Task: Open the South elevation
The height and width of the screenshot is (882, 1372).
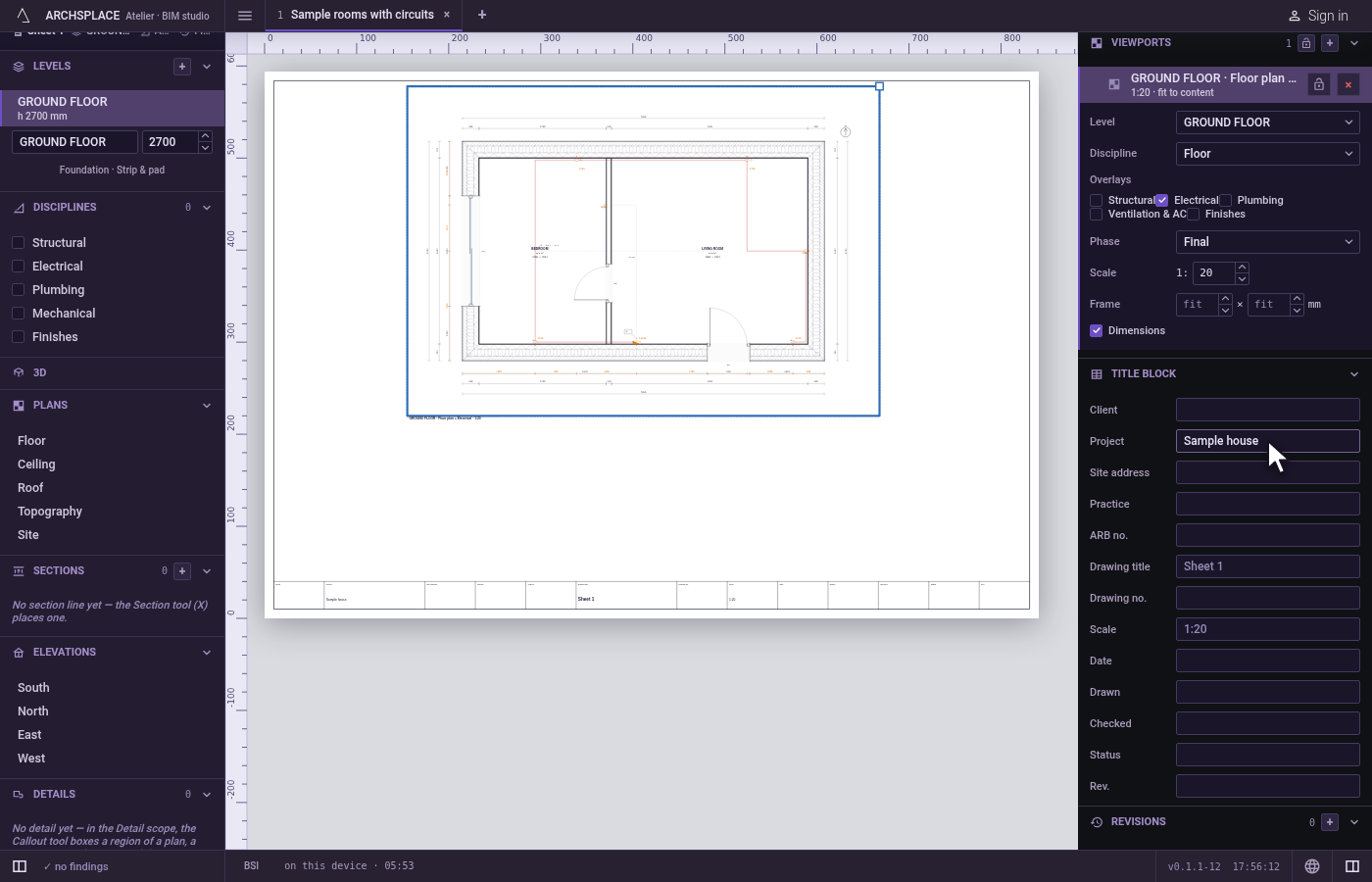Action: 33,688
